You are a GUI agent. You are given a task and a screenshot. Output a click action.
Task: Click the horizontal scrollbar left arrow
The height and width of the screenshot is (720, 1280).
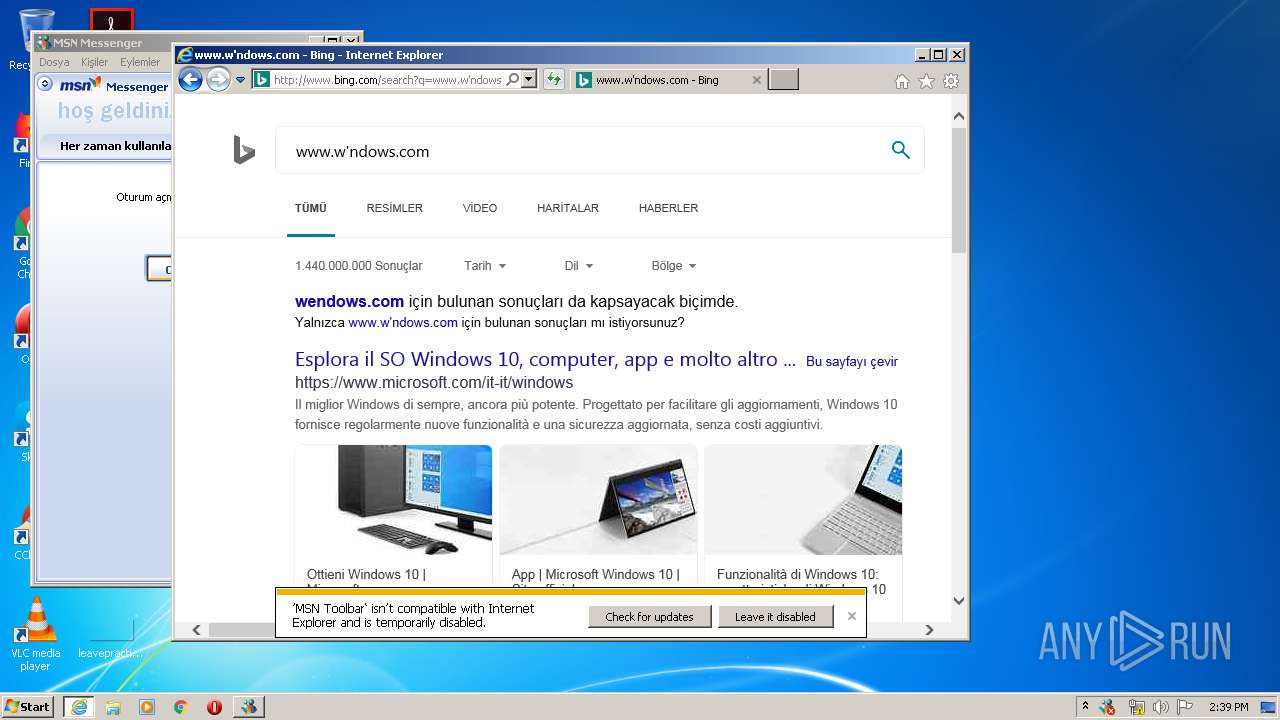pyautogui.click(x=196, y=630)
